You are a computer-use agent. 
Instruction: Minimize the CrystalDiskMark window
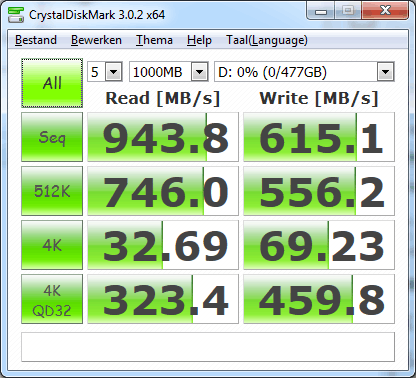point(321,11)
